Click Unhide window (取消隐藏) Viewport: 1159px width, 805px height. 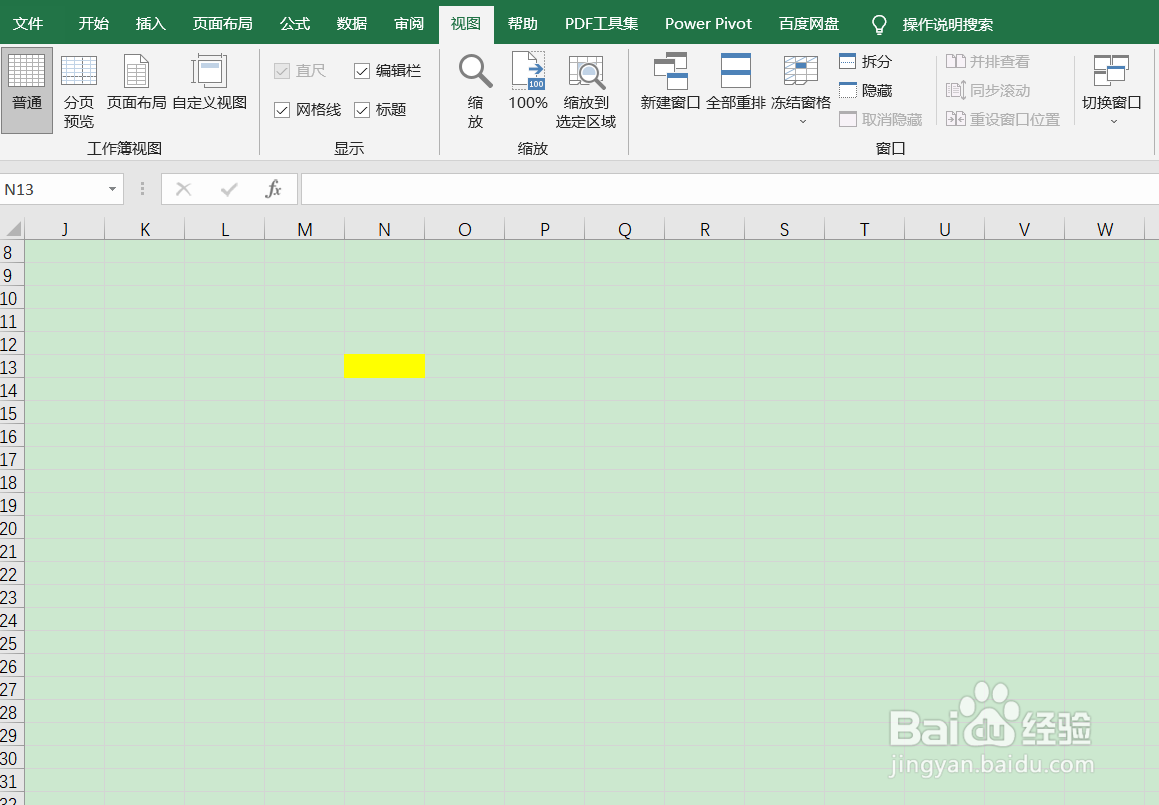tap(881, 119)
